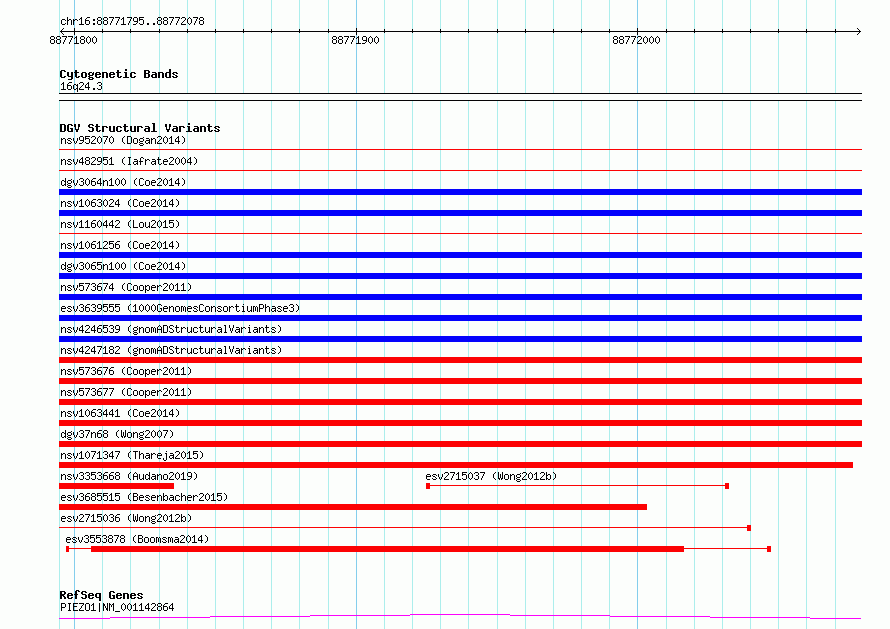
Task: Click the blue bar of dgv3064n100
Action: coord(460,192)
